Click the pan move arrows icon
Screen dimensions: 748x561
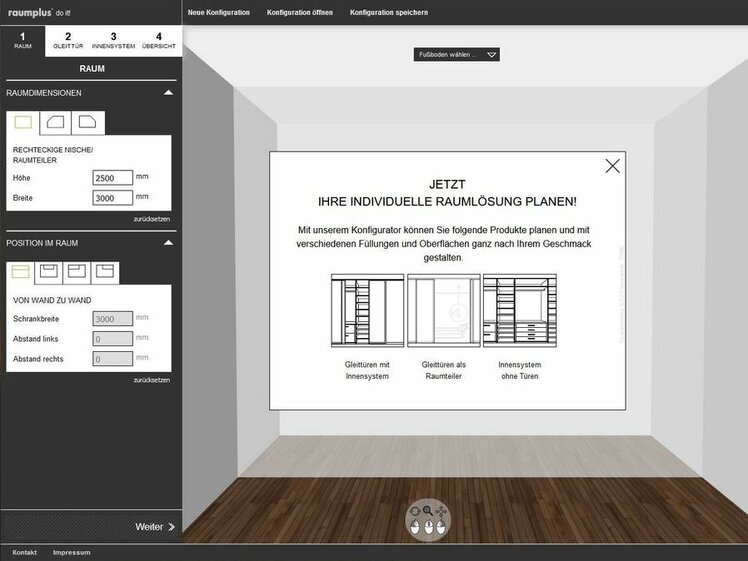pos(441,511)
